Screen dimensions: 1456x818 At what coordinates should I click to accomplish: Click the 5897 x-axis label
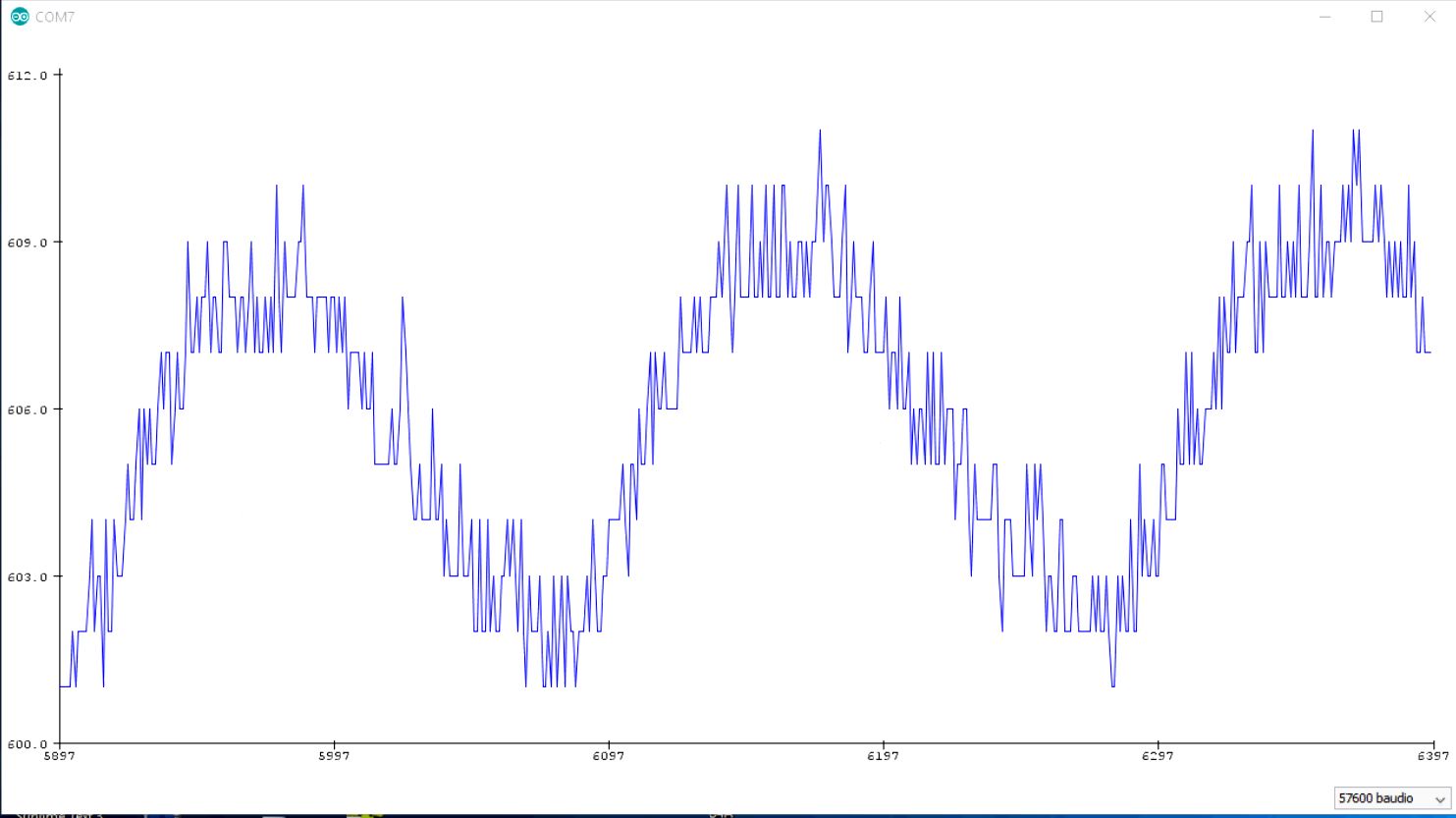60,757
